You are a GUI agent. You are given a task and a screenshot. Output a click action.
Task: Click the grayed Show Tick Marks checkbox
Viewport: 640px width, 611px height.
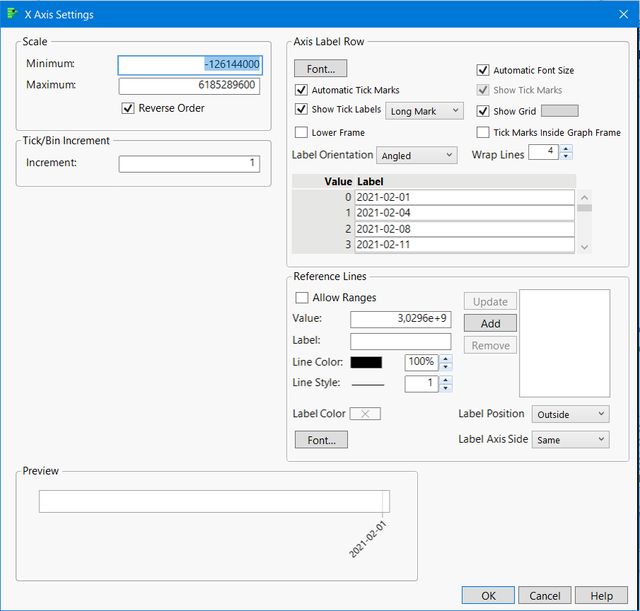pos(483,90)
